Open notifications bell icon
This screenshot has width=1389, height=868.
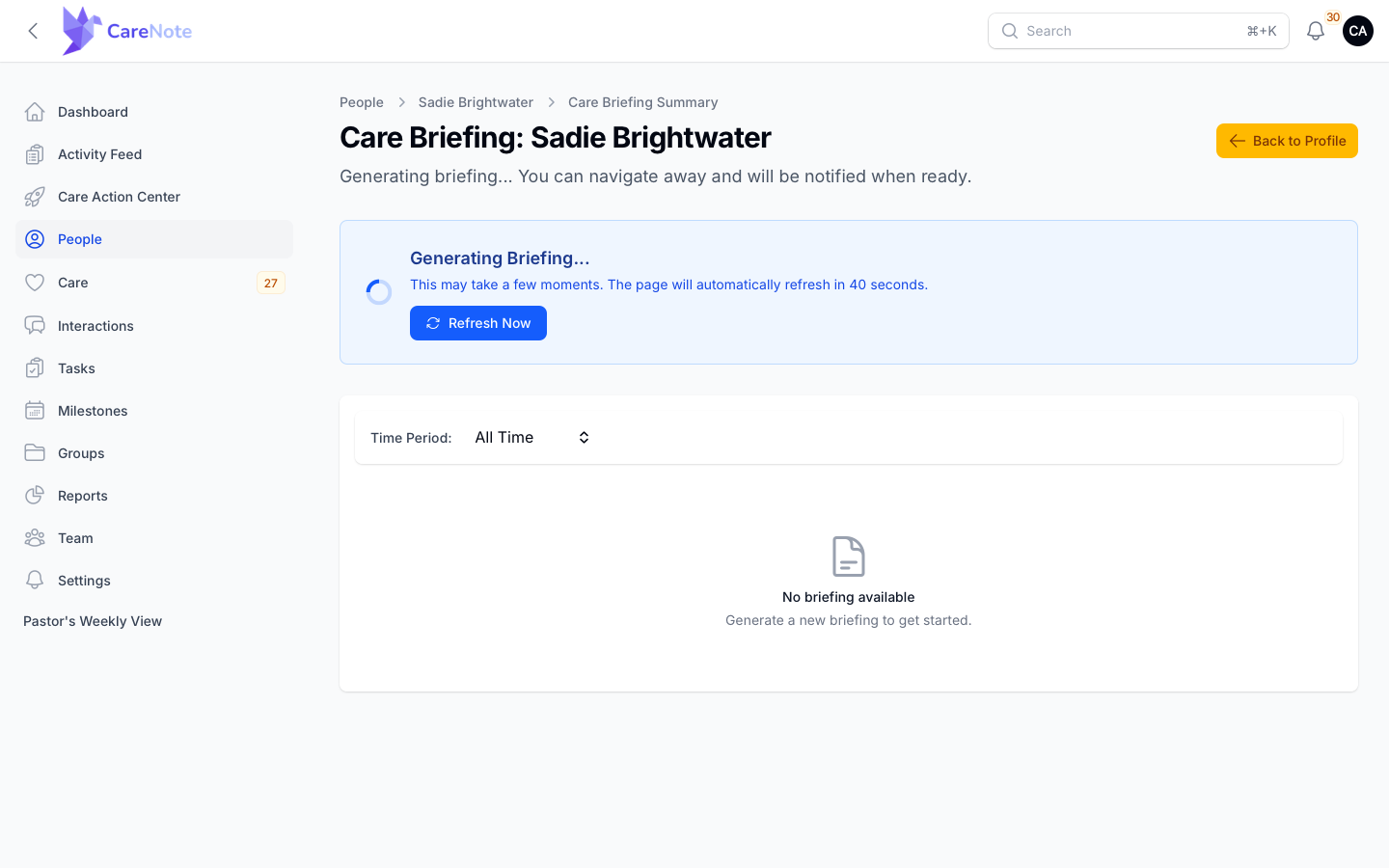[x=1315, y=31]
